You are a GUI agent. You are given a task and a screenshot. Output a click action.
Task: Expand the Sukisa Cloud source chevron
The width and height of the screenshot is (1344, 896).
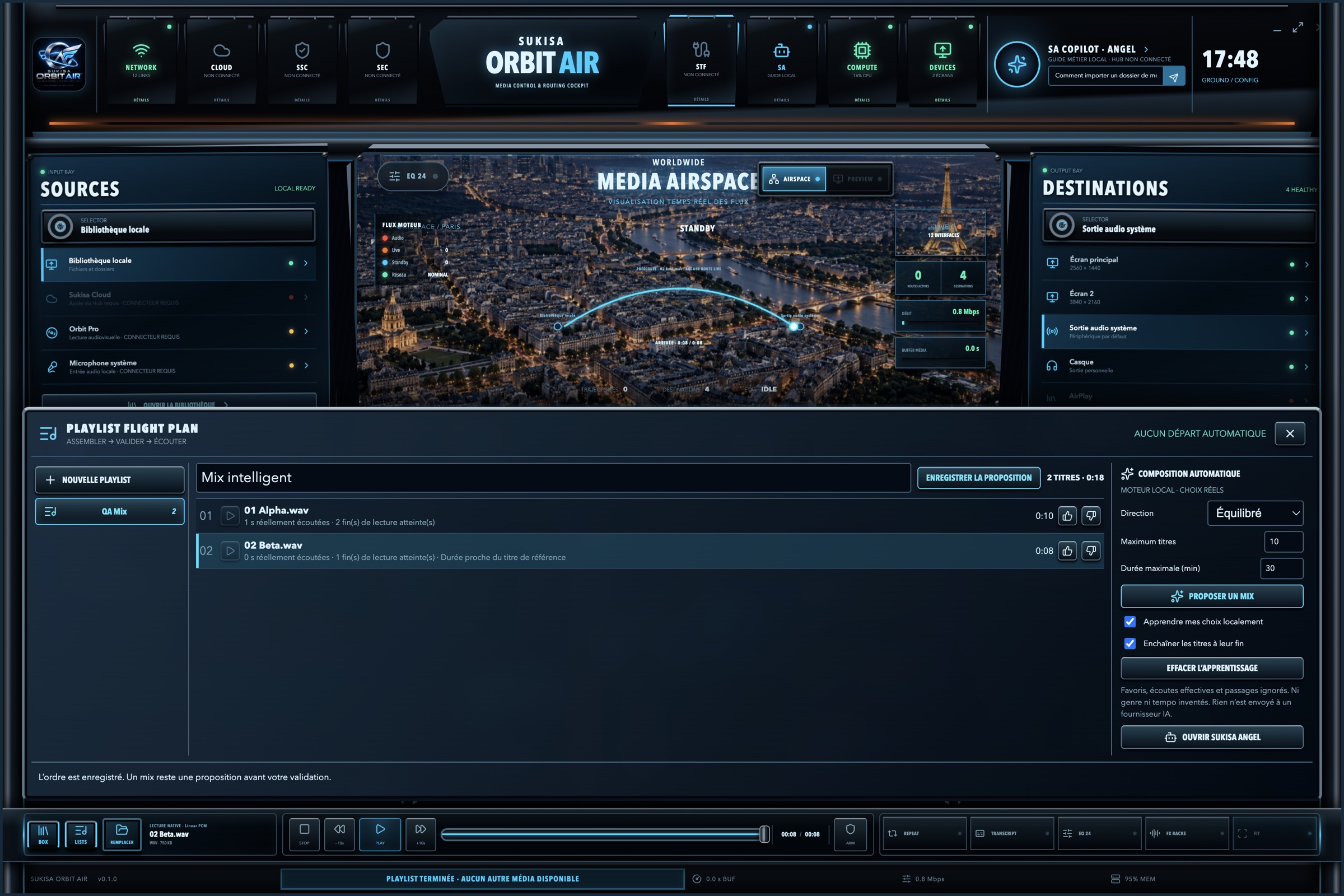click(x=306, y=297)
